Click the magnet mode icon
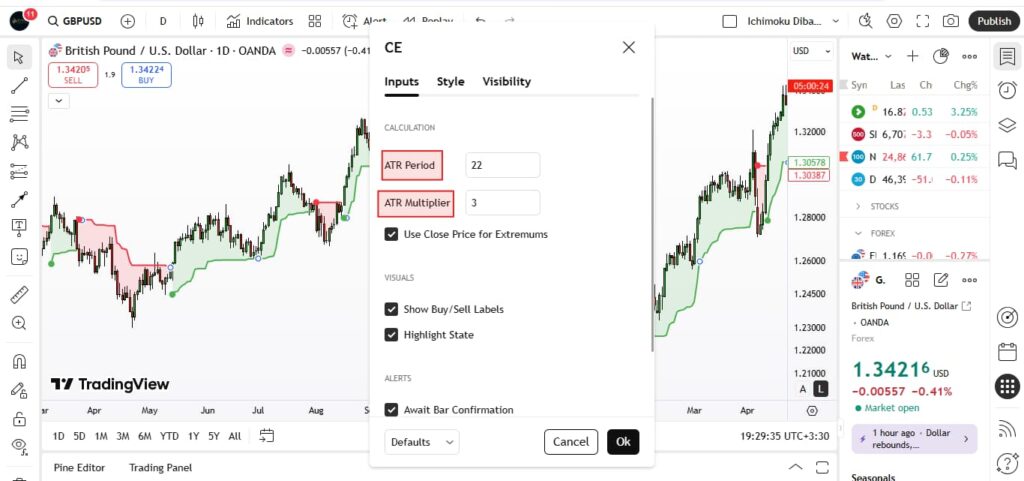1024x481 pixels. point(19,361)
